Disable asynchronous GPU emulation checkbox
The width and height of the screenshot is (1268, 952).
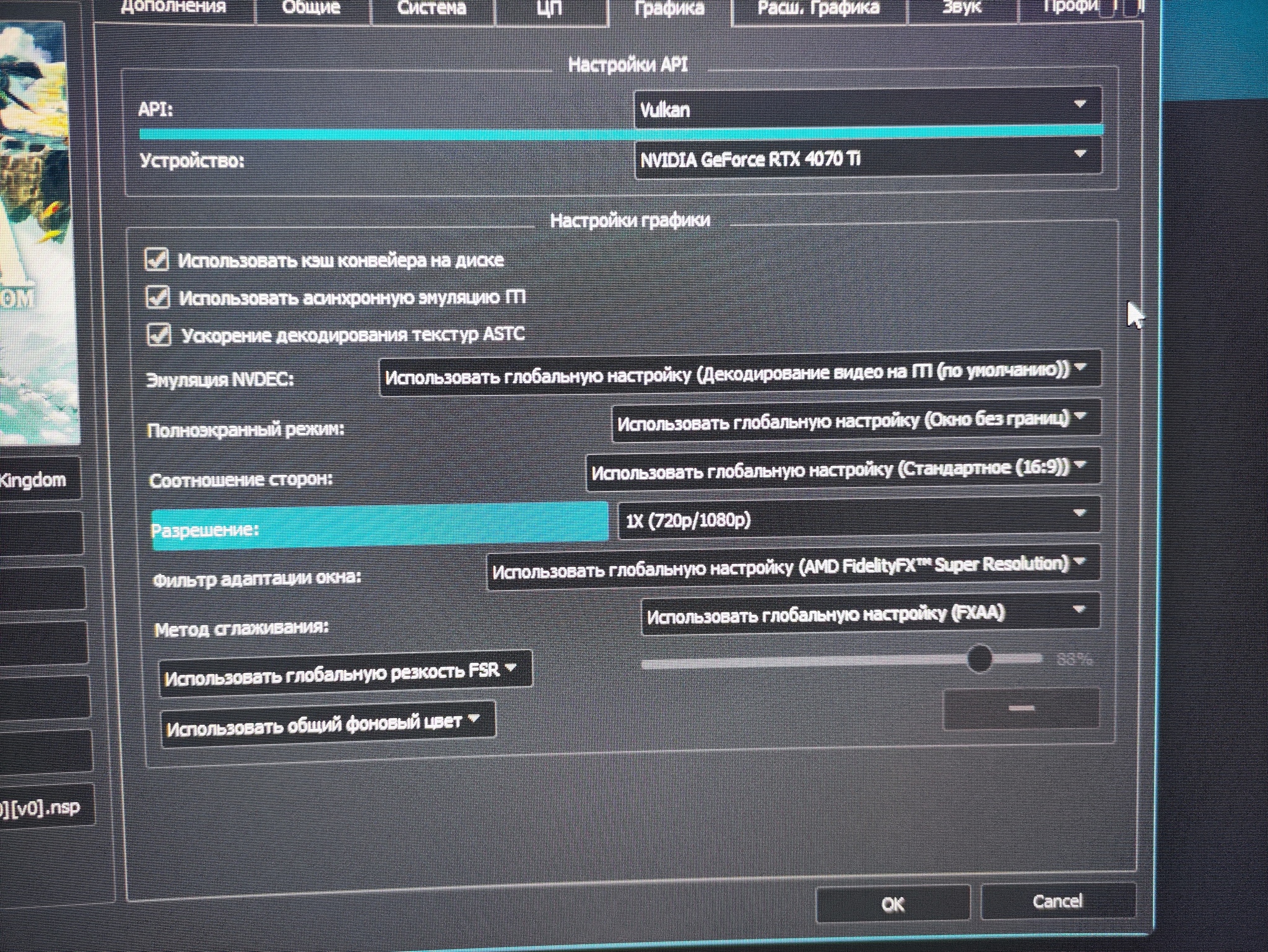158,297
